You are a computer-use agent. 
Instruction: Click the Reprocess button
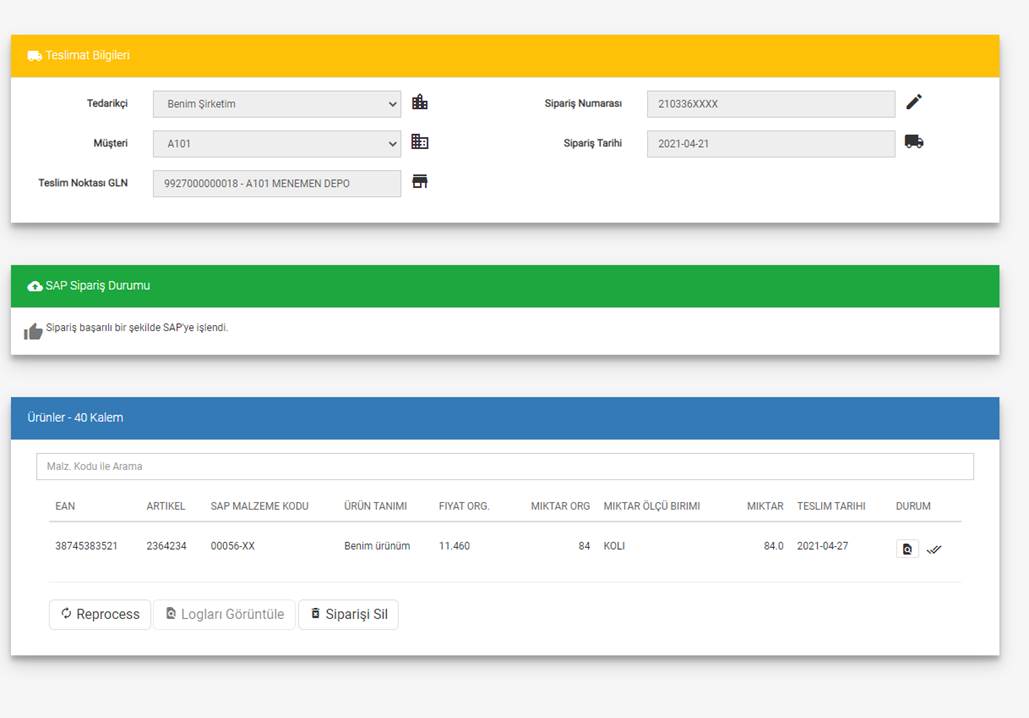100,614
